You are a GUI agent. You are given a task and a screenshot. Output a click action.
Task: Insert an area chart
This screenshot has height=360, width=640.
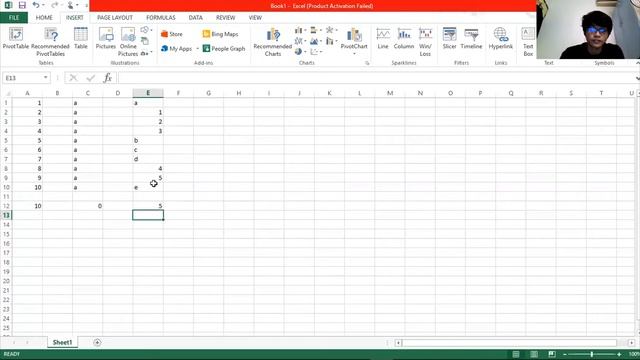pos(315,41)
